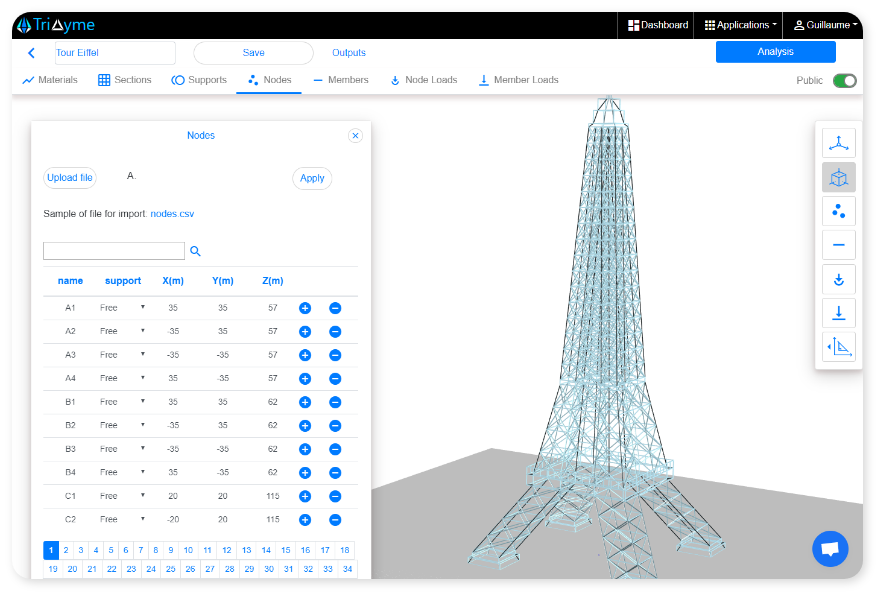Remove node B3 with the minus icon

click(335, 449)
